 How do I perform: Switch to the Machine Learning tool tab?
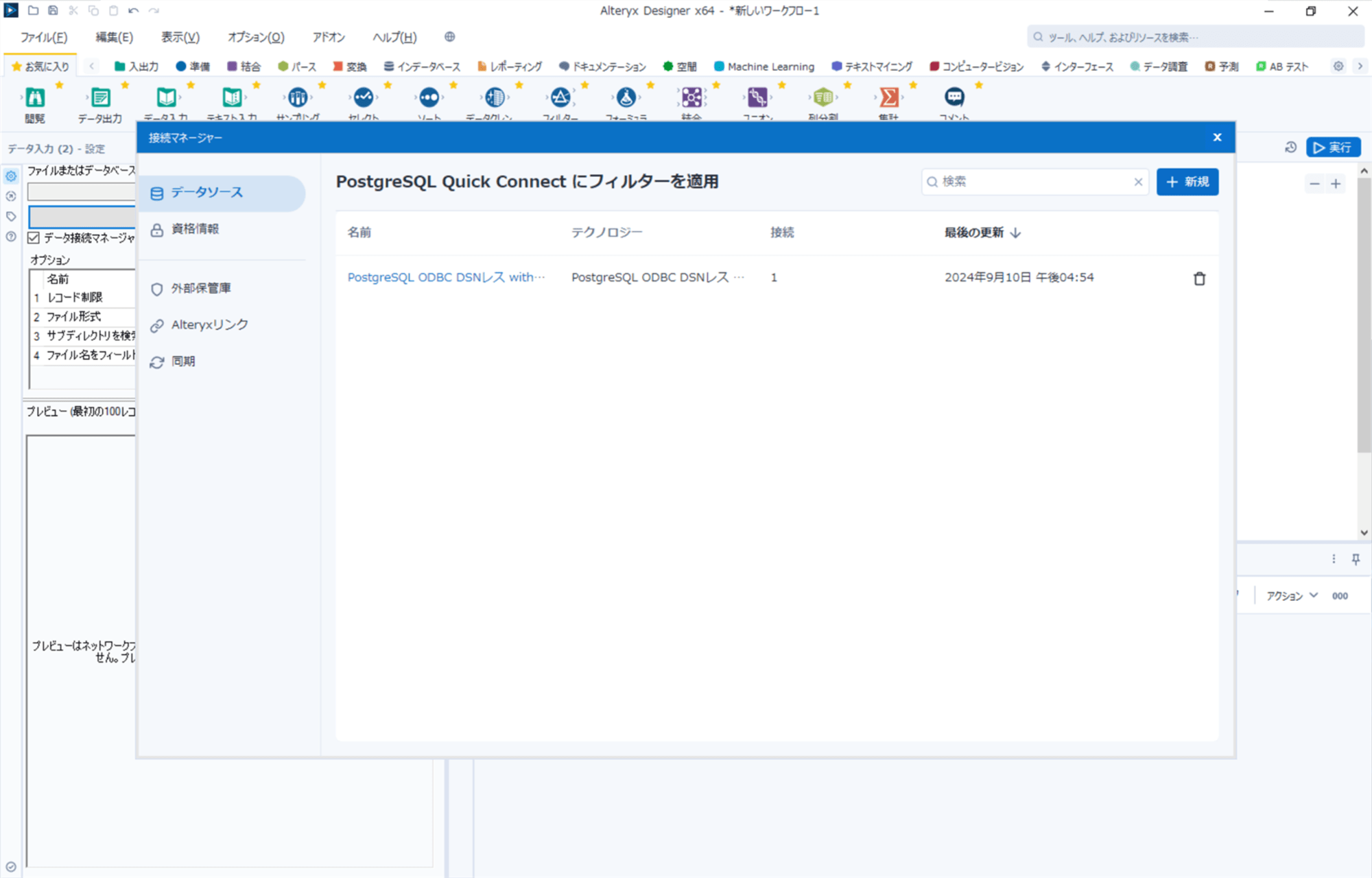point(764,67)
